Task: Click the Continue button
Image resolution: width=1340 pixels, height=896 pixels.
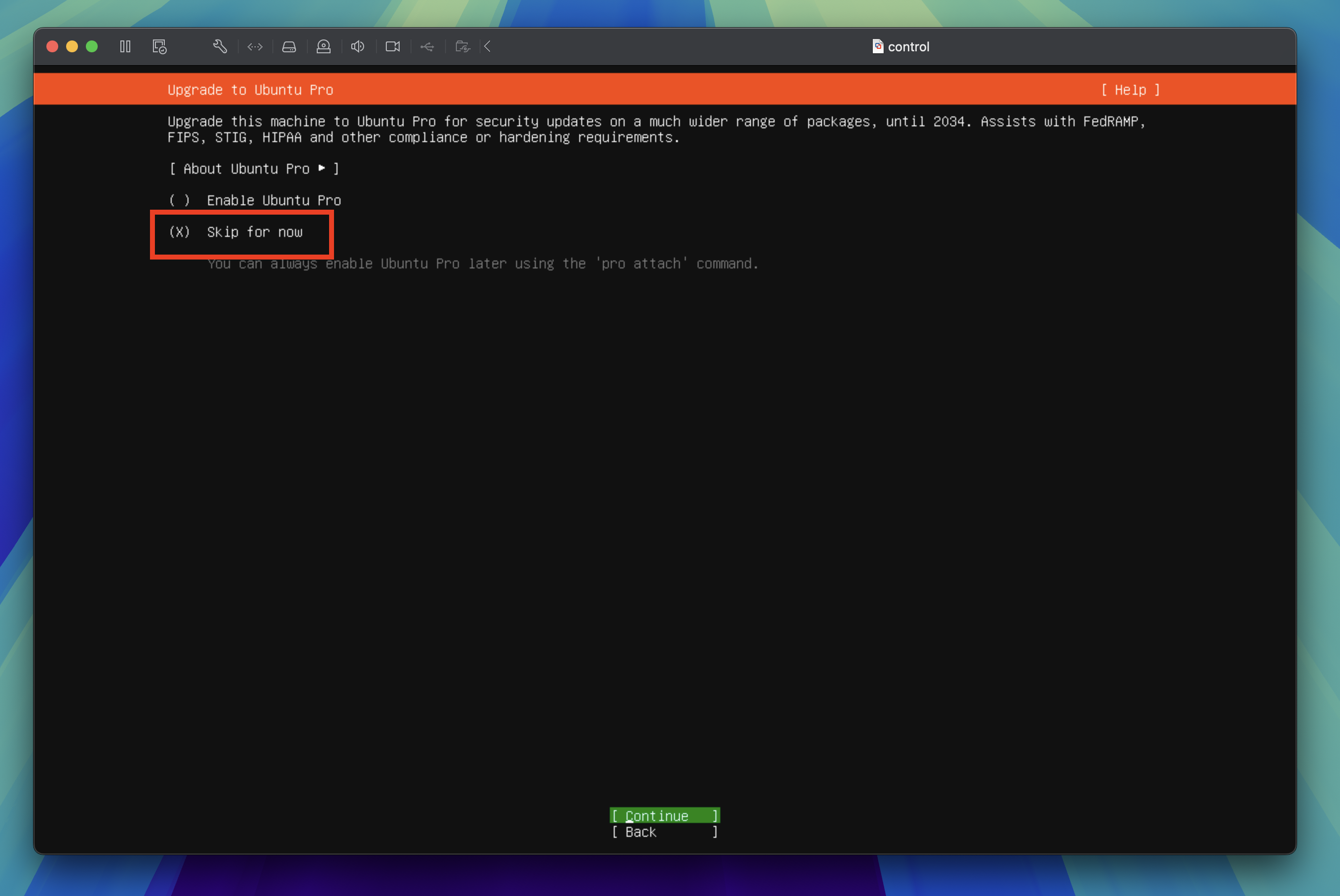Action: pos(664,816)
